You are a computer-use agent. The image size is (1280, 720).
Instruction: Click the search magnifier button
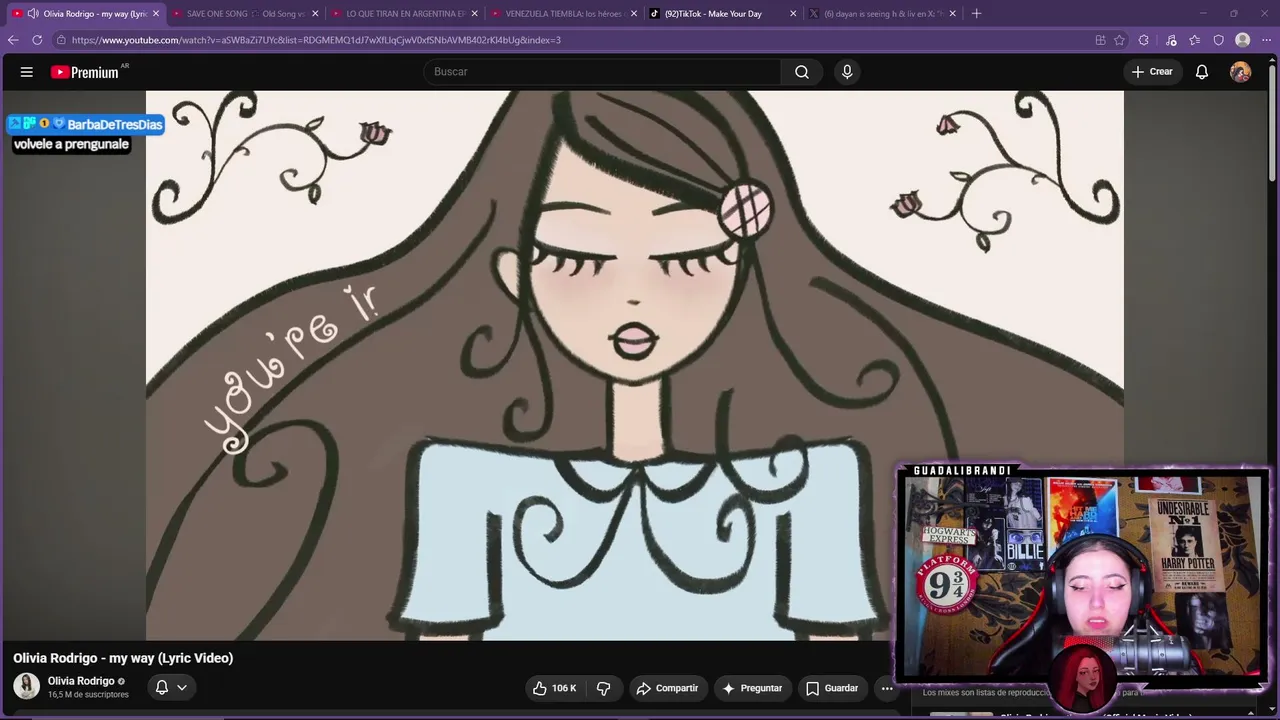(802, 72)
